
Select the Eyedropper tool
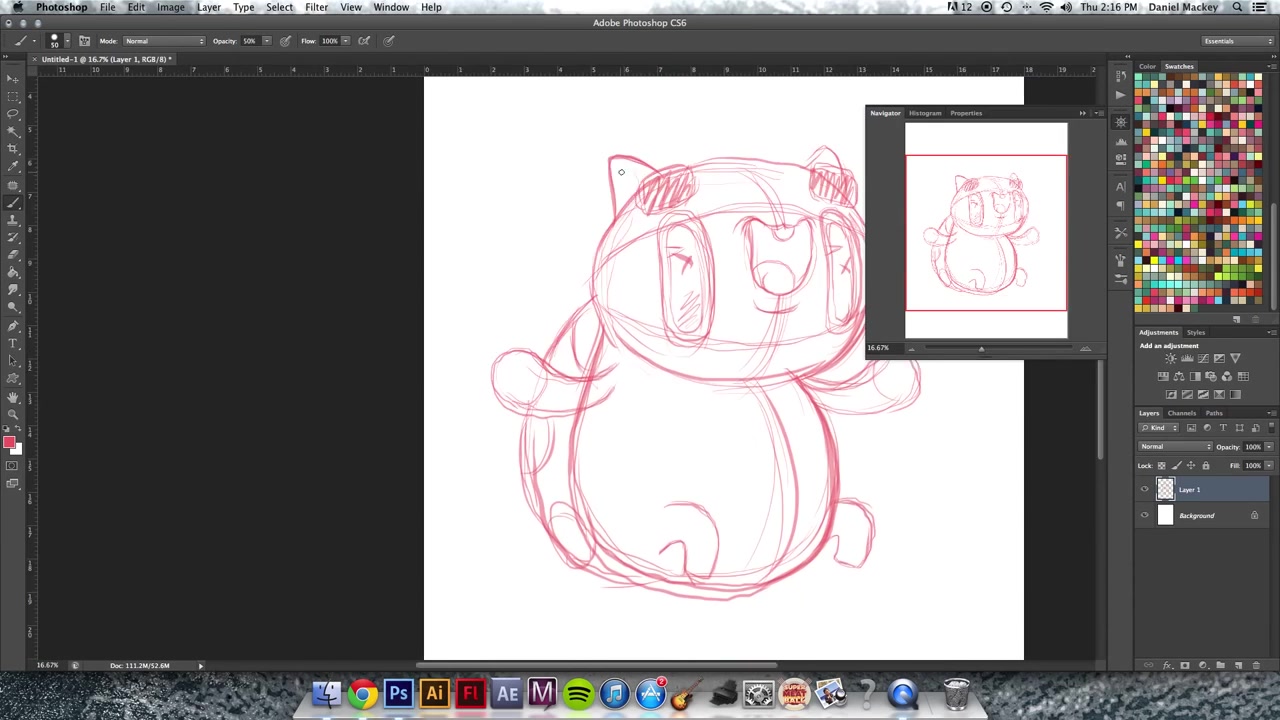tap(13, 166)
